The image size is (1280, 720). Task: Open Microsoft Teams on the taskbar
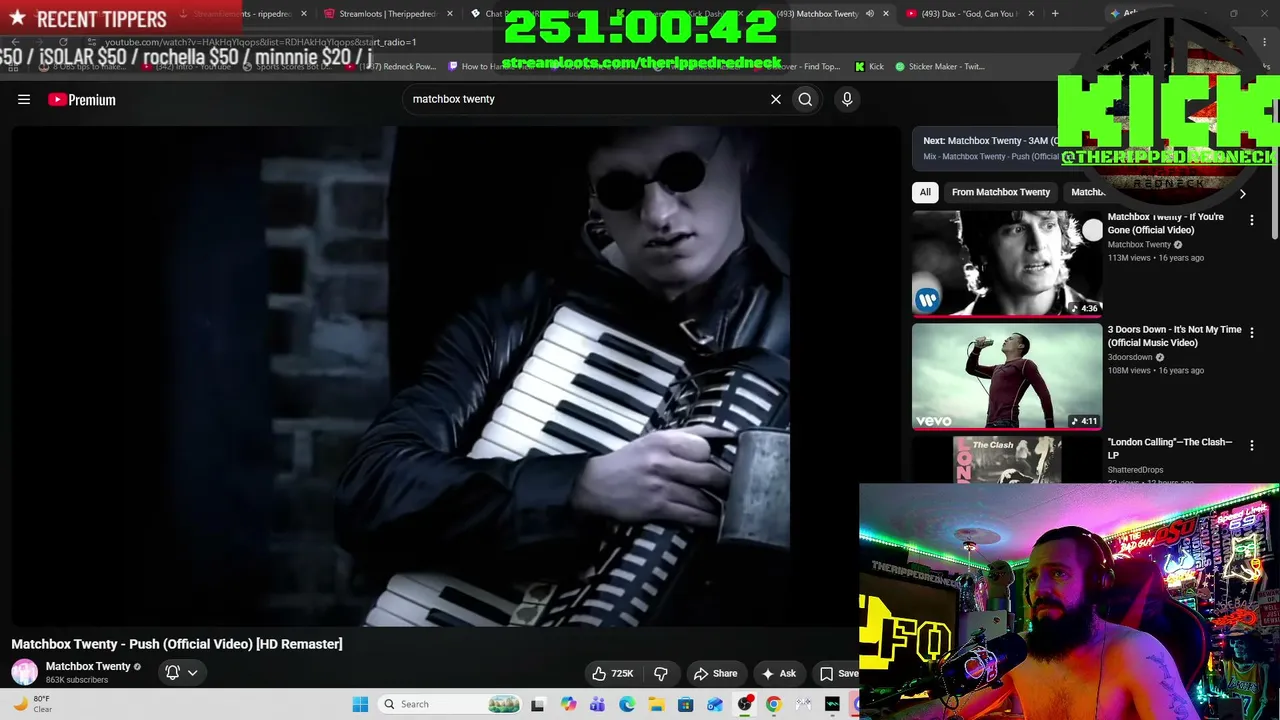point(597,704)
